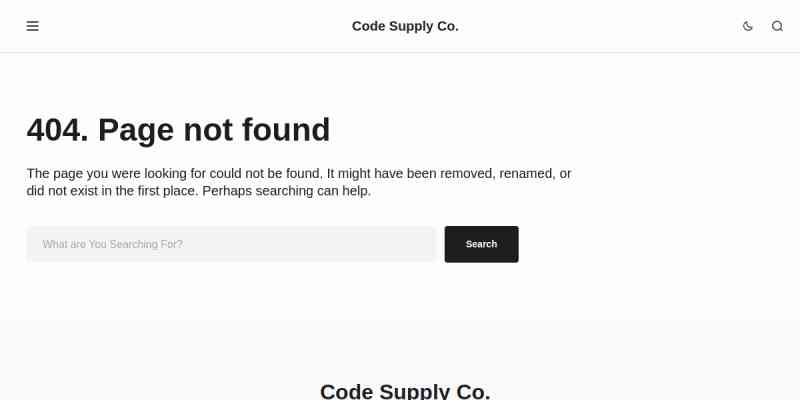Switch site color scheme using crescent icon
This screenshot has width=800, height=400.
coord(747,26)
